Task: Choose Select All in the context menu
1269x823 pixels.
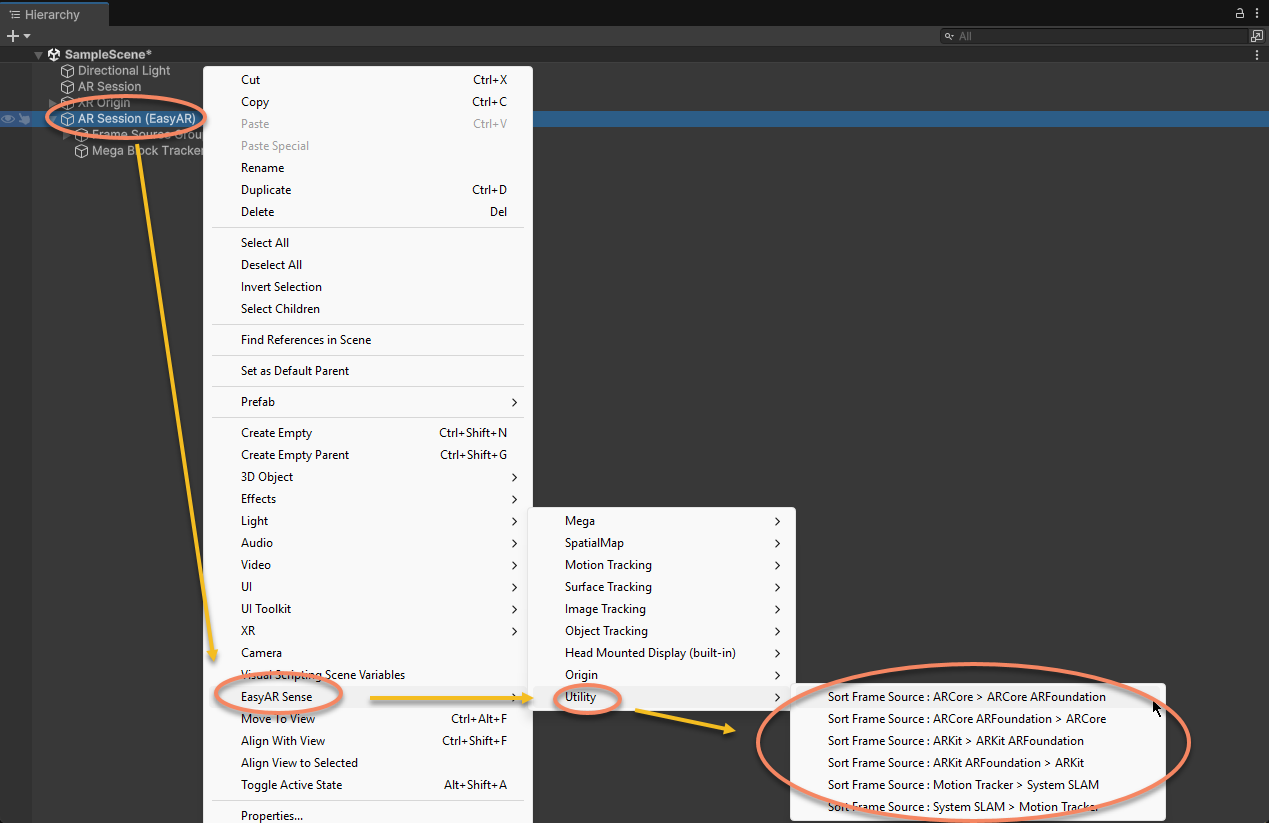Action: [x=368, y=243]
